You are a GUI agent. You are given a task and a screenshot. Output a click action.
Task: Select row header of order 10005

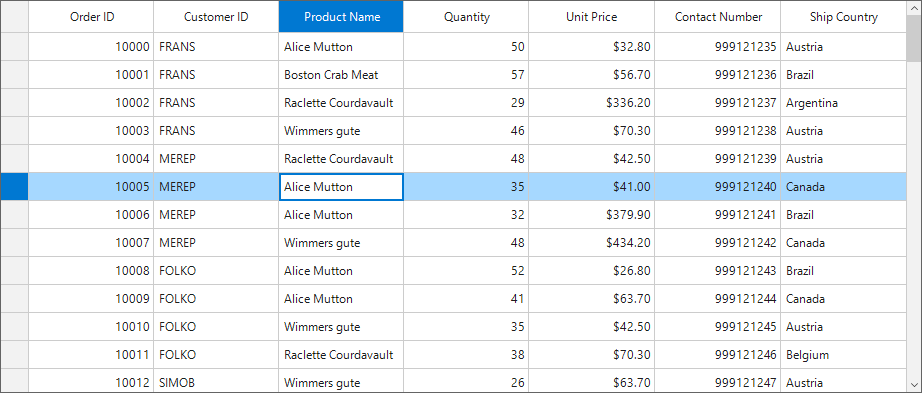pyautogui.click(x=15, y=186)
